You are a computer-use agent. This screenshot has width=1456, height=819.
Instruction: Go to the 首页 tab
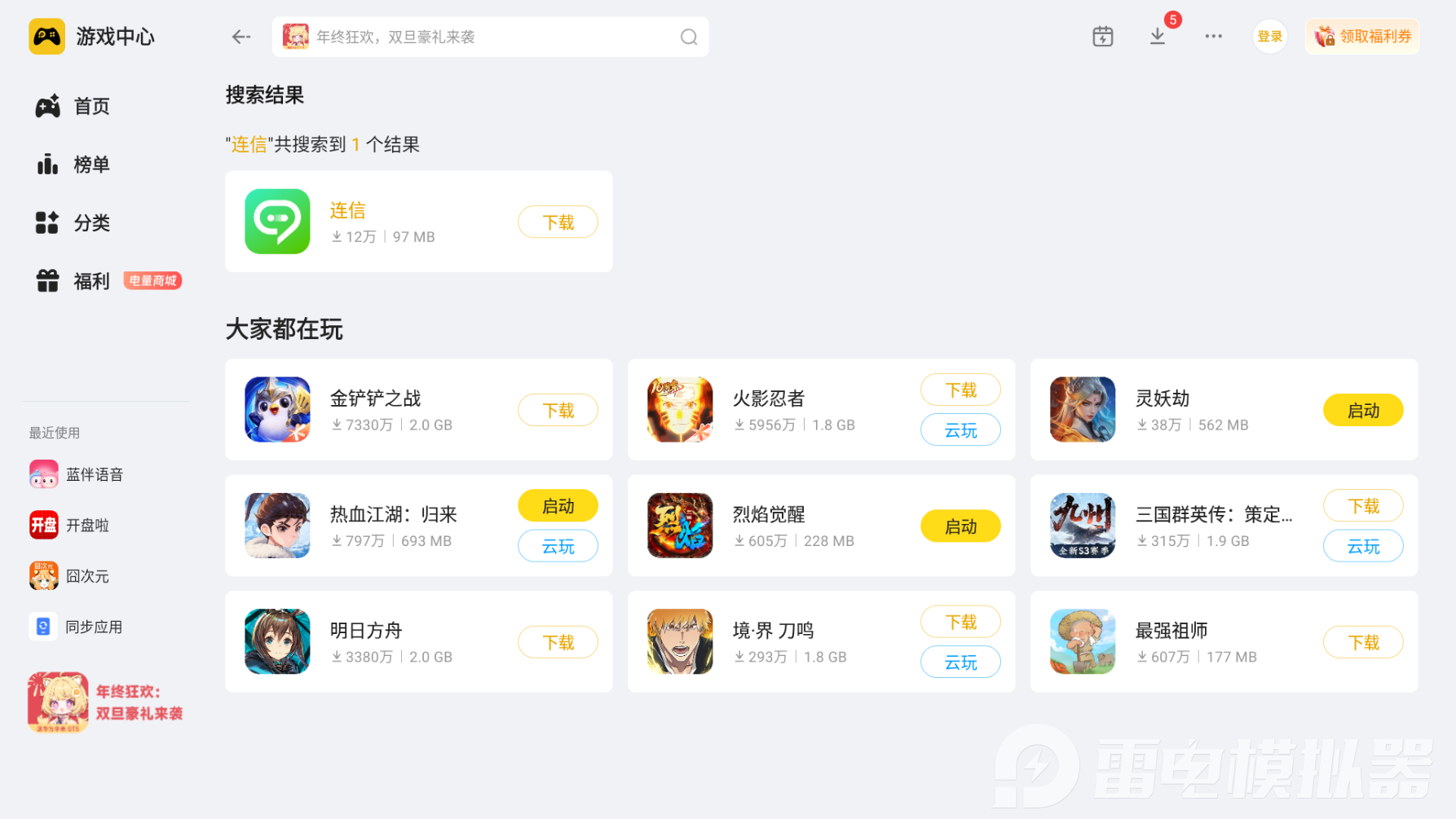coord(73,106)
